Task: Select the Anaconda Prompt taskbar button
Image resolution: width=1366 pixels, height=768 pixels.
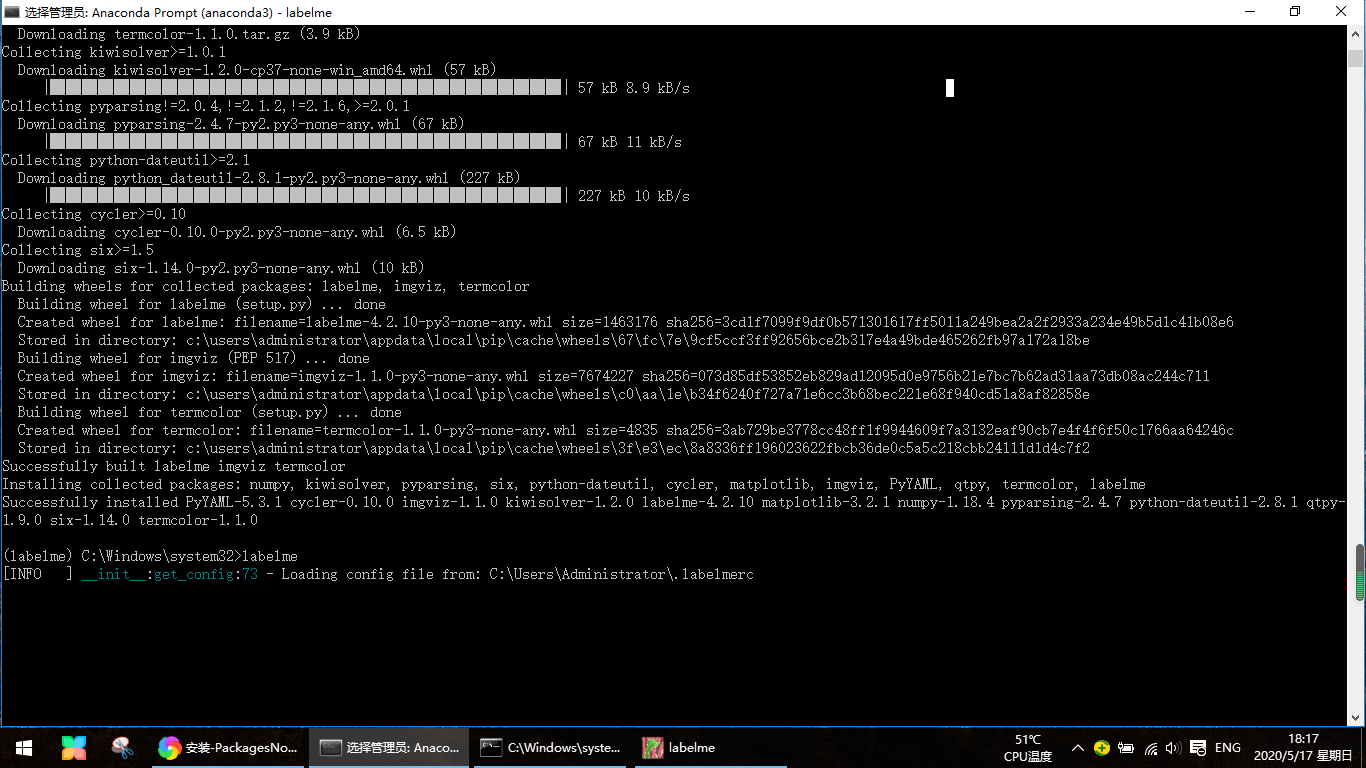Action: point(389,748)
